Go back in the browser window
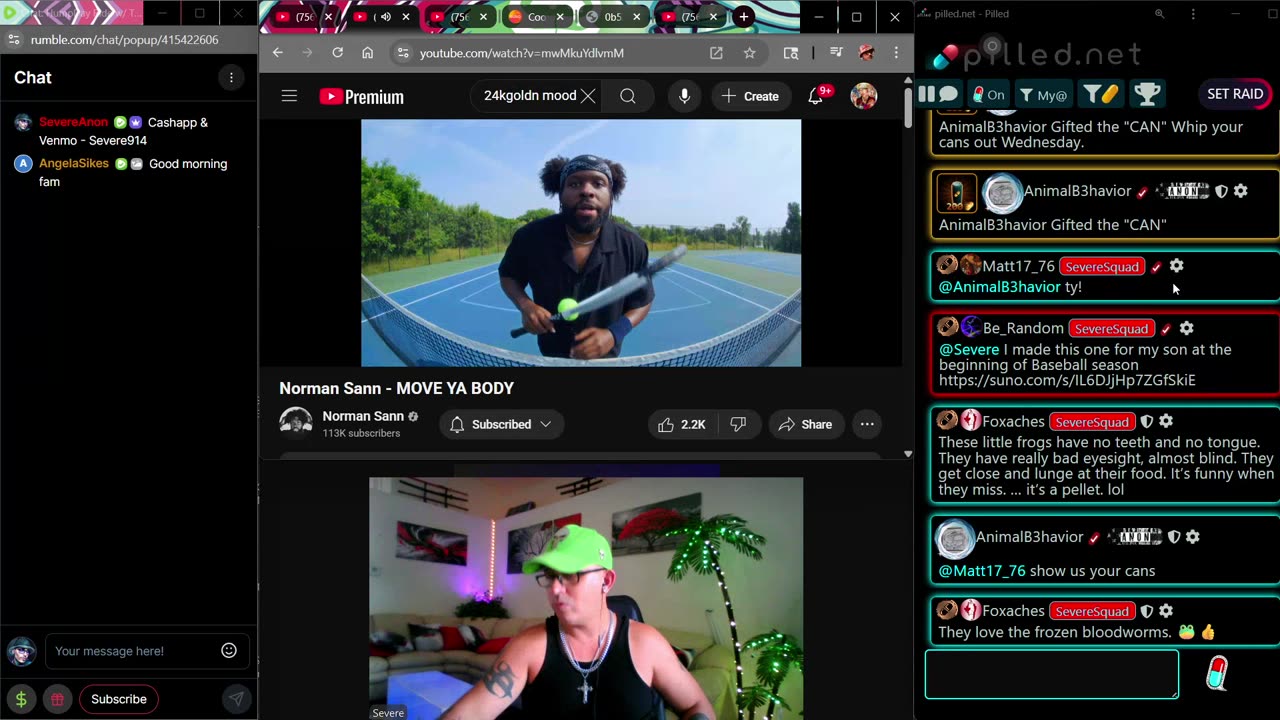Screen dimensions: 1280x720 [x=277, y=53]
